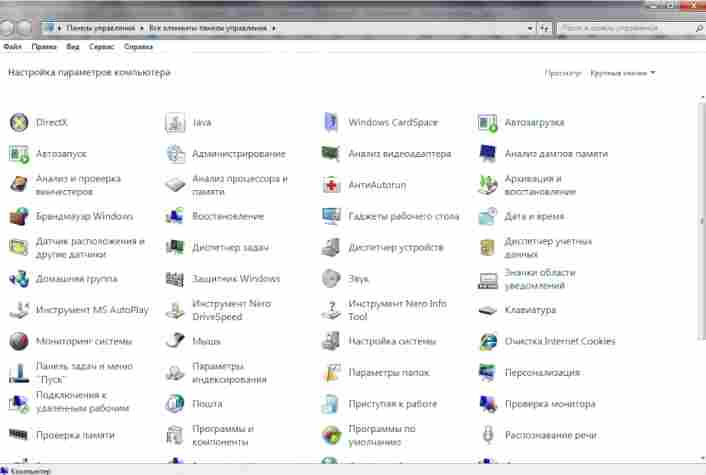This screenshot has width=706, height=475.
Task: Click Все элементы панели управления breadcrumb
Action: pos(208,28)
